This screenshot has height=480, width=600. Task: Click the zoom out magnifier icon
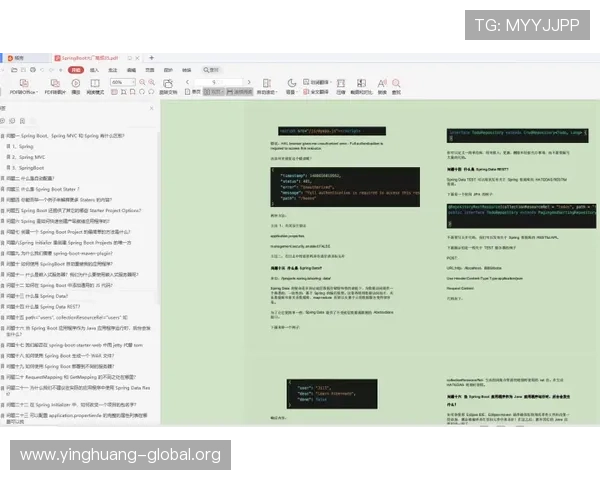142,82
